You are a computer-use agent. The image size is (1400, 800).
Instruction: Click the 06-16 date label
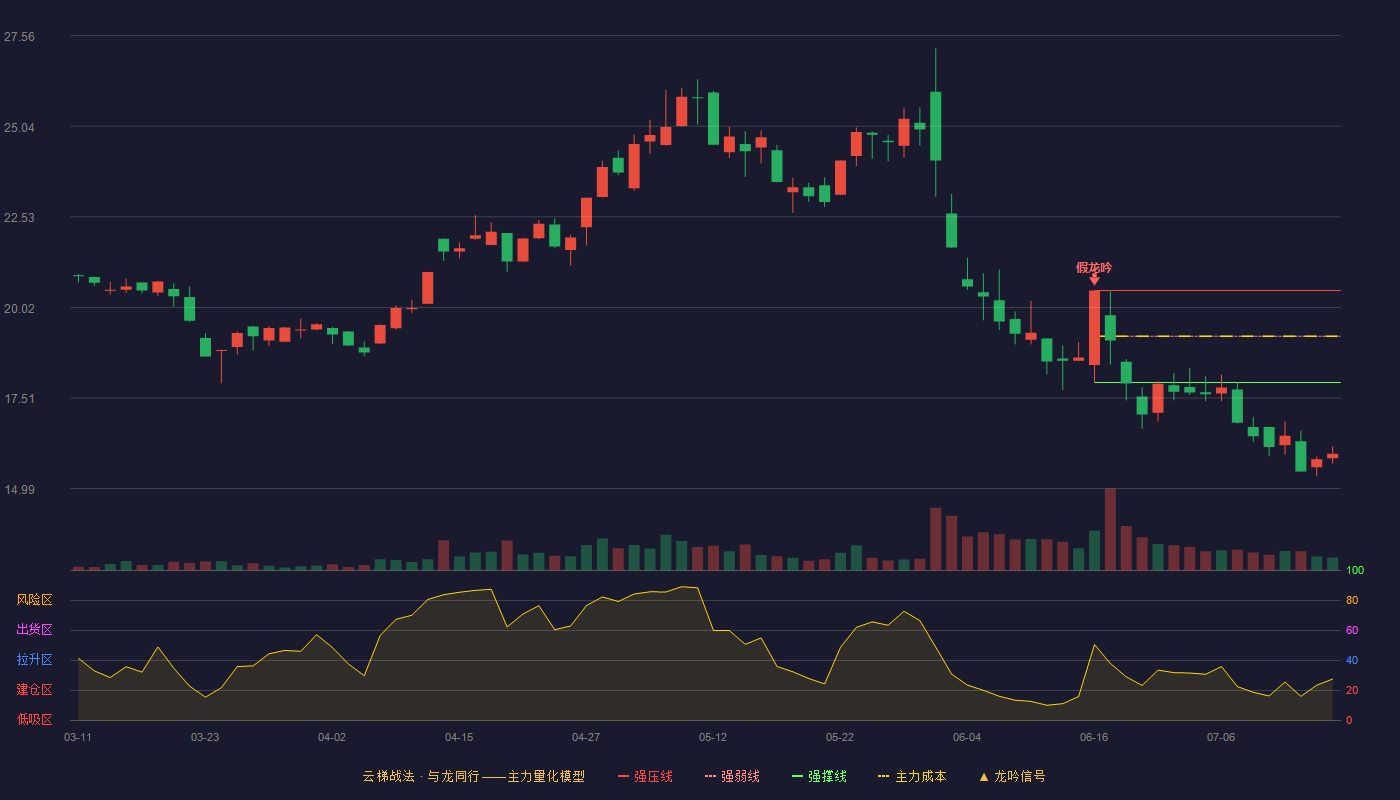(x=1094, y=737)
